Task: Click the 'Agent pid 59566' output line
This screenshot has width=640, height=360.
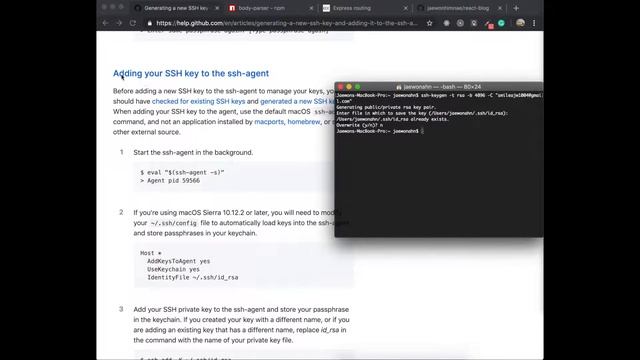Action: (x=170, y=180)
